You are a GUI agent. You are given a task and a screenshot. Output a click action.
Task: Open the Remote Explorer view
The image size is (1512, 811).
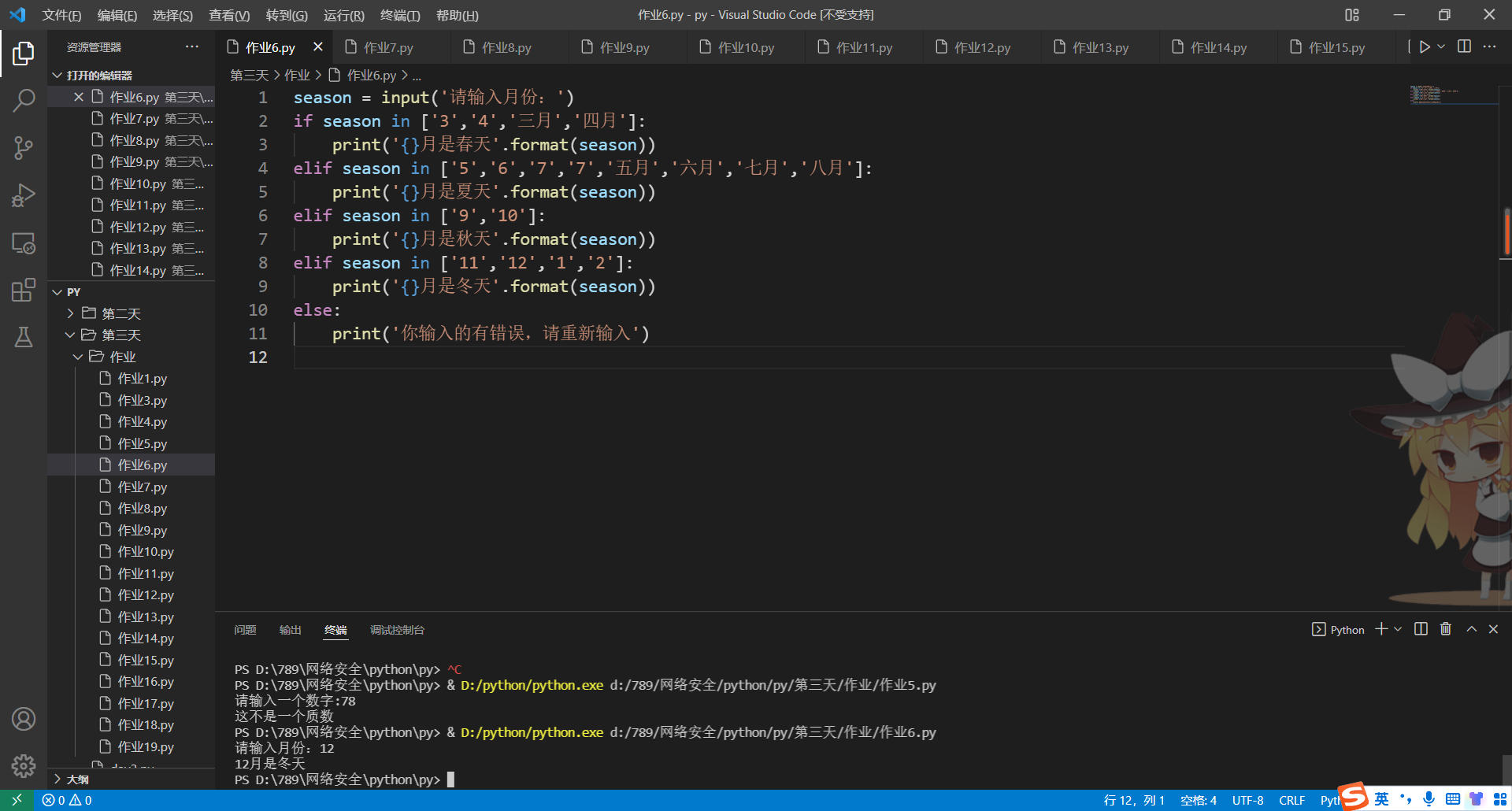click(x=24, y=243)
